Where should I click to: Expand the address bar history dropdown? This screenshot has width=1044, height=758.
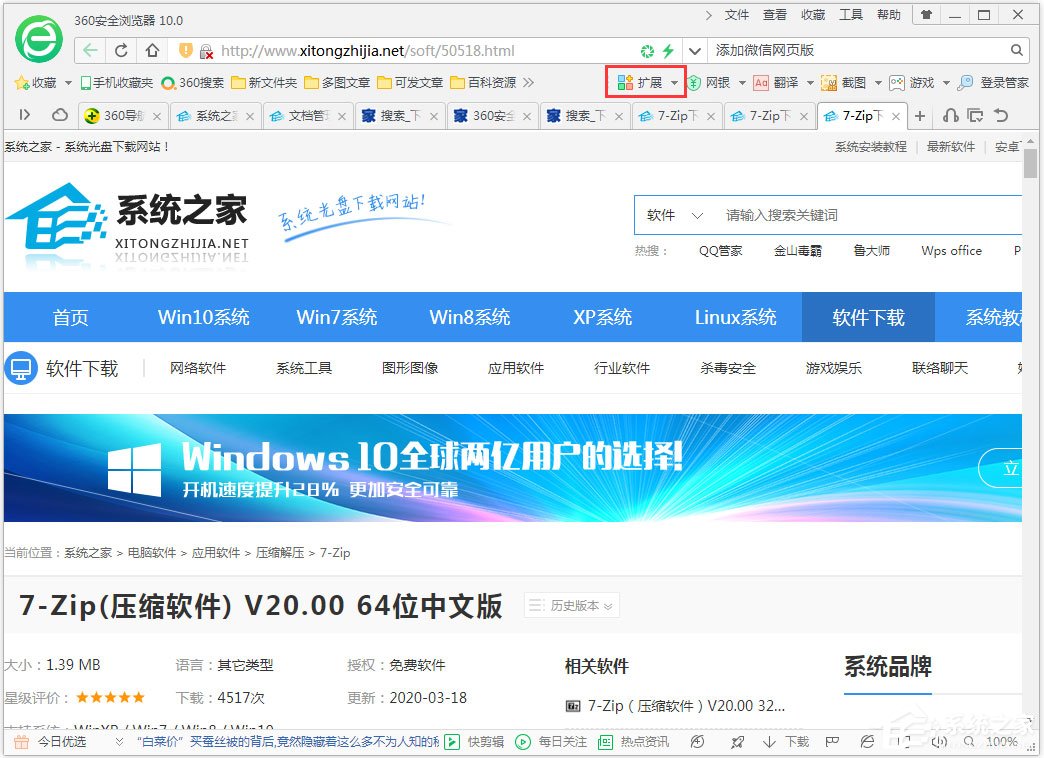[694, 50]
